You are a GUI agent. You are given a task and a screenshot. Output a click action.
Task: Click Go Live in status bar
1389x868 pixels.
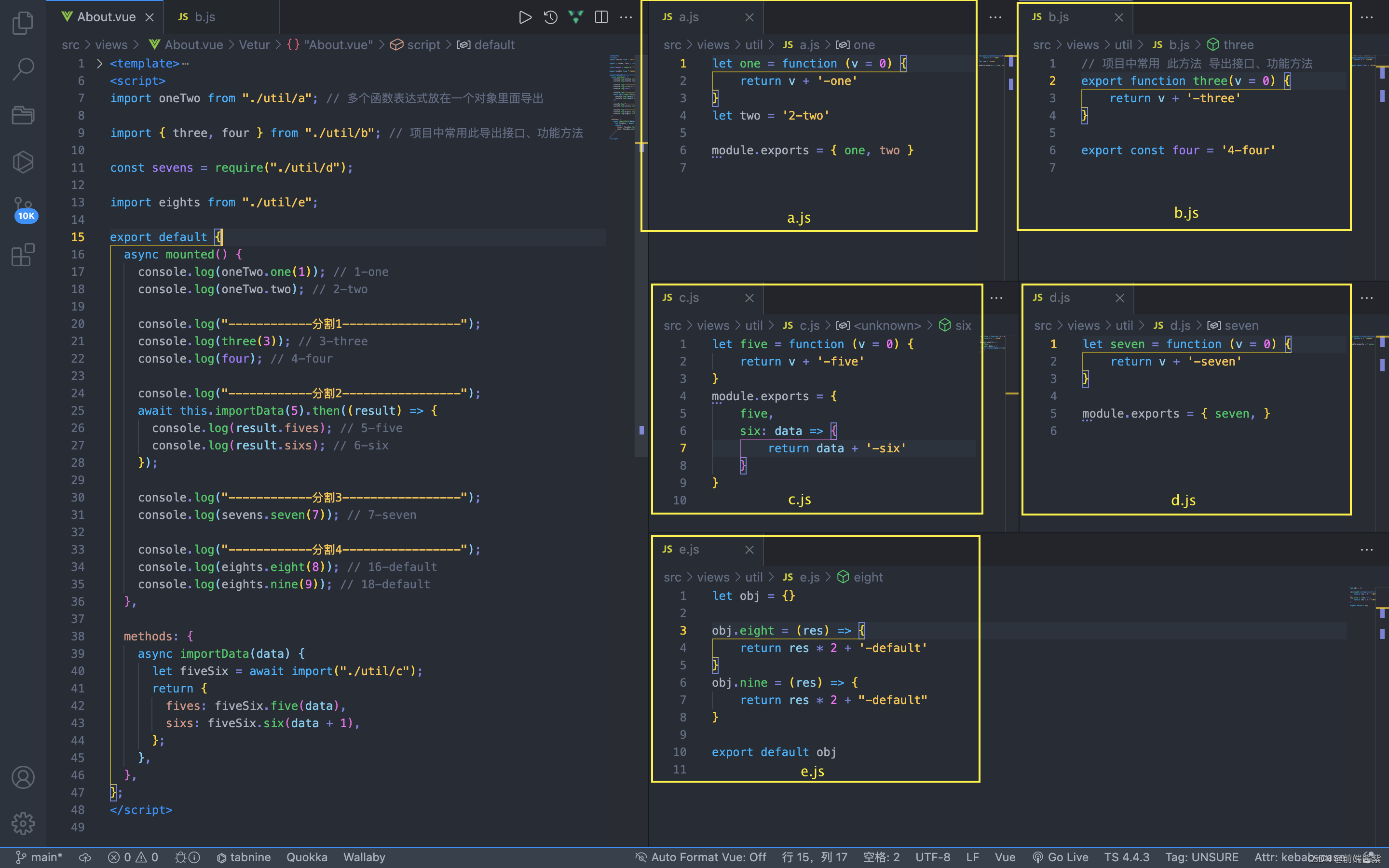[x=1060, y=857]
